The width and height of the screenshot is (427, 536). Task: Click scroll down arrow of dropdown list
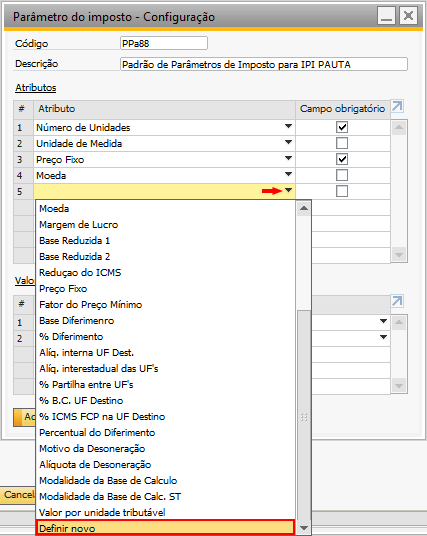(304, 528)
